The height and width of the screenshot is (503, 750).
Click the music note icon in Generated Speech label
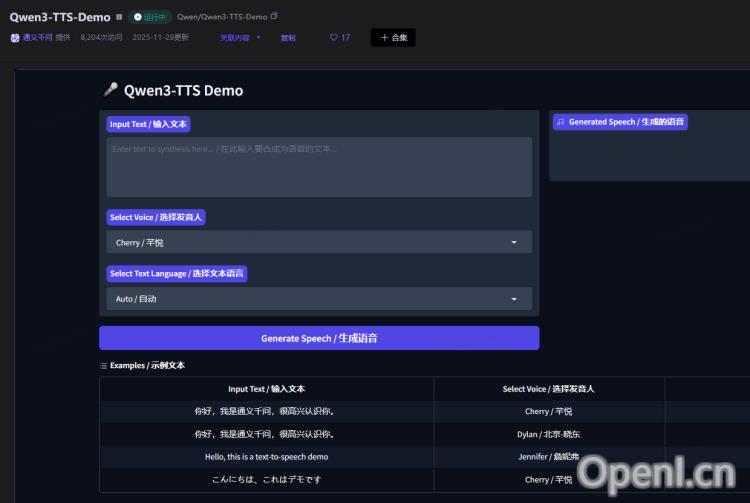[561, 122]
